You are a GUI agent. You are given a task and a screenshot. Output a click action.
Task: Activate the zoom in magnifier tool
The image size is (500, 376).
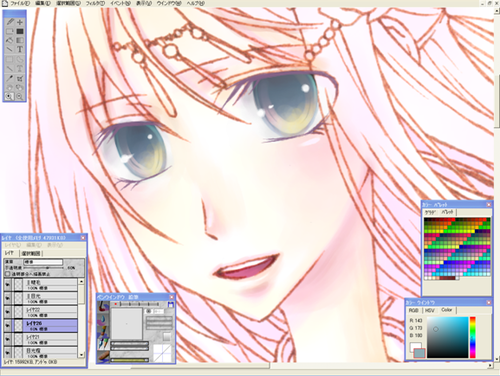(x=10, y=97)
